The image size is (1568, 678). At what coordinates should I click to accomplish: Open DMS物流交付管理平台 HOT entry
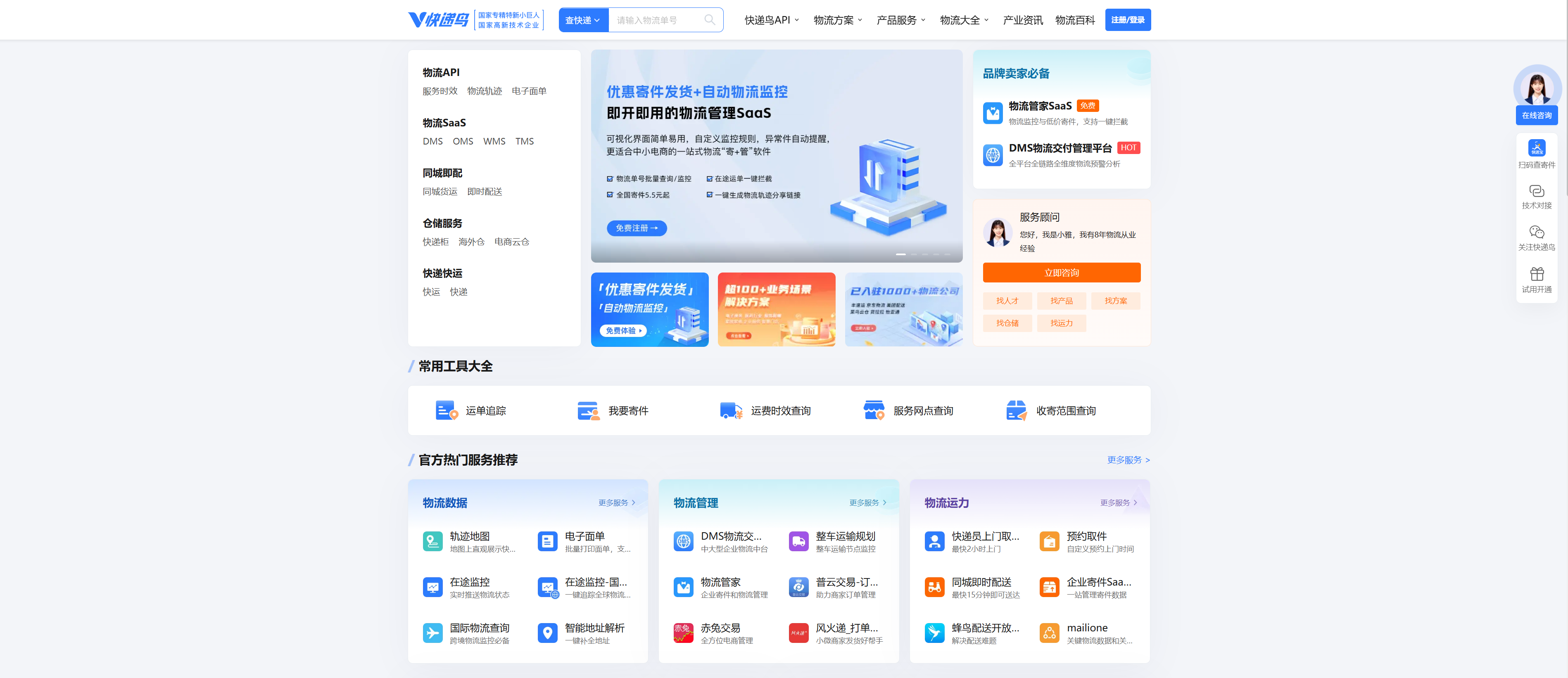coord(1062,155)
